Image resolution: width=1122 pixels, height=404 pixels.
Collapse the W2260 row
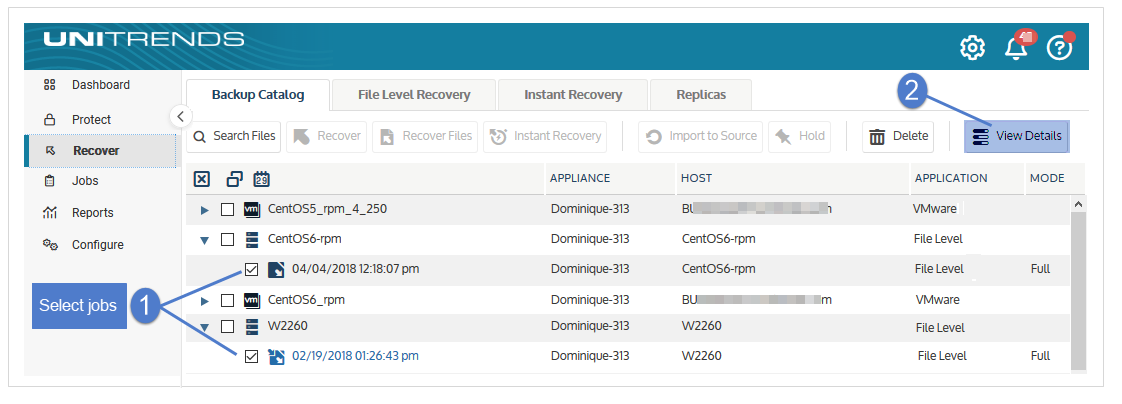point(205,327)
